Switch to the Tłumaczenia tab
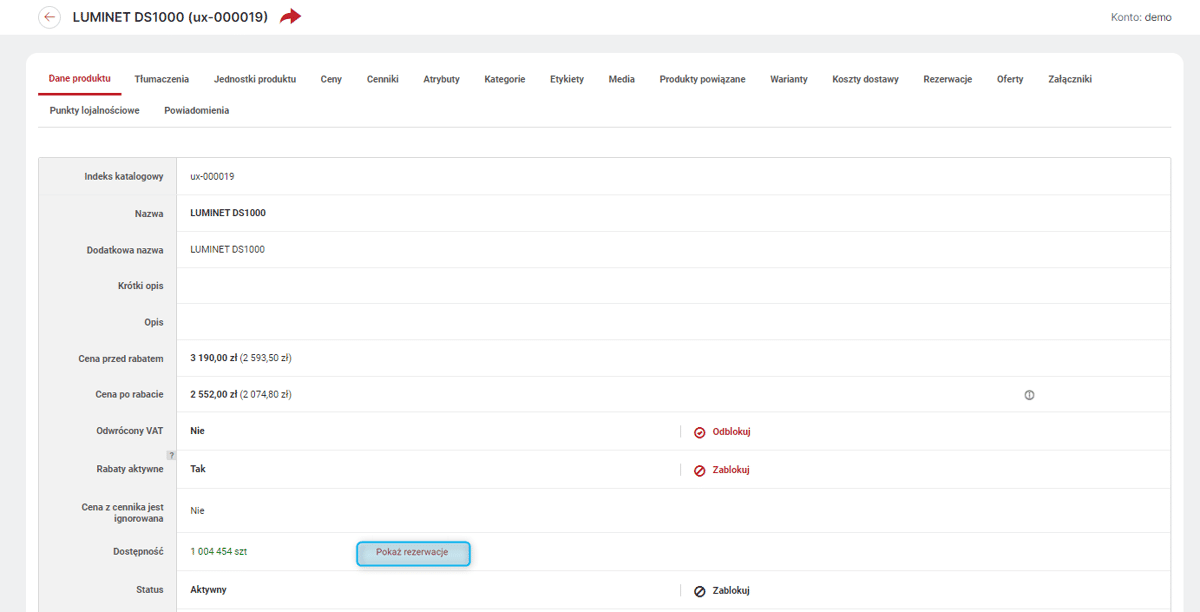 (x=162, y=79)
